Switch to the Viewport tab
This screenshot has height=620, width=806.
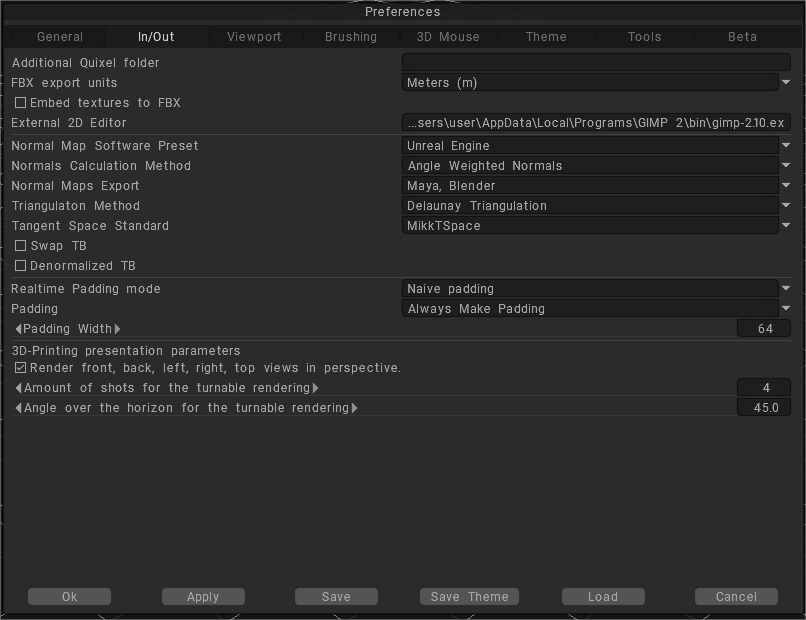coord(254,37)
